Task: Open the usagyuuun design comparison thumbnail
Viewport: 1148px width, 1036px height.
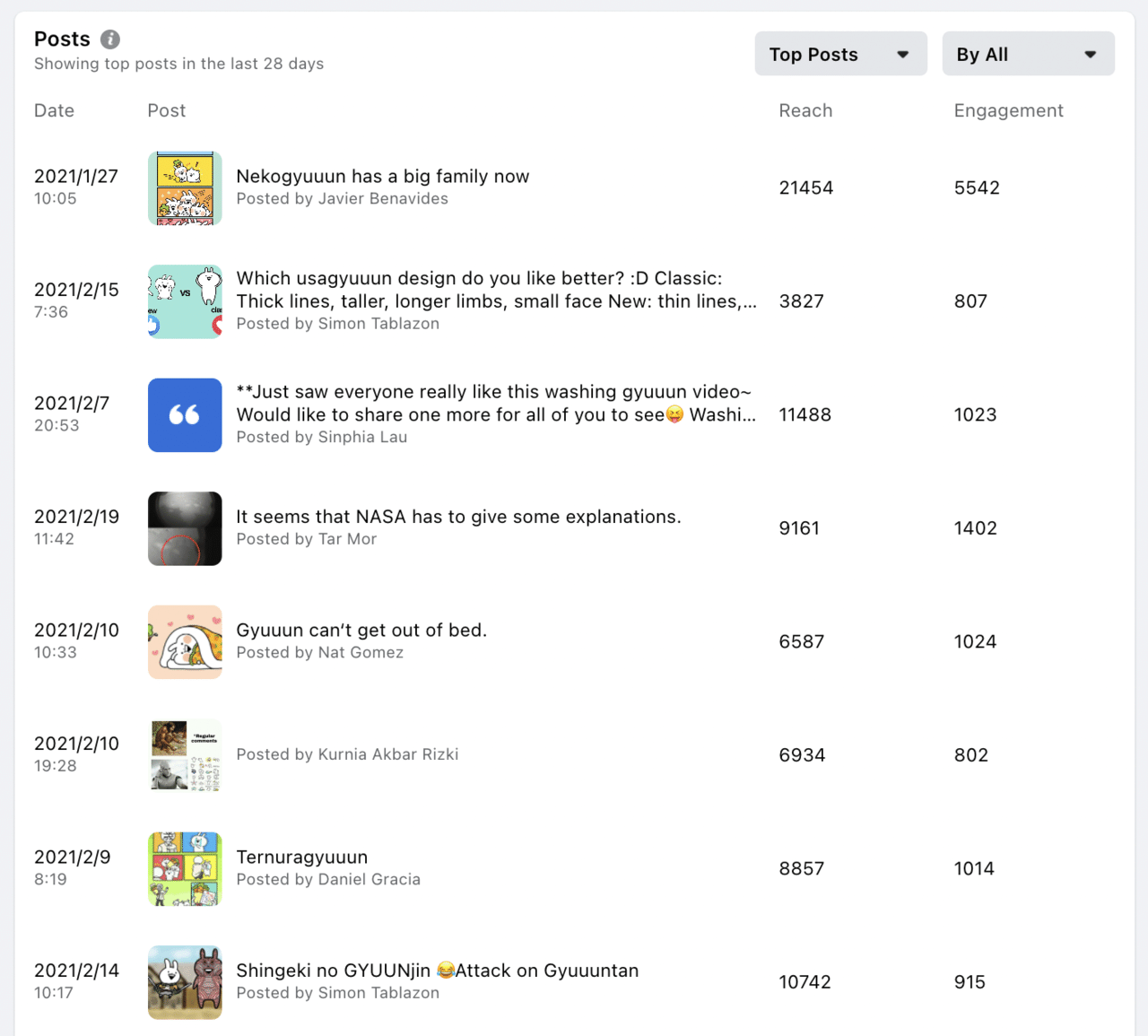Action: 185,301
